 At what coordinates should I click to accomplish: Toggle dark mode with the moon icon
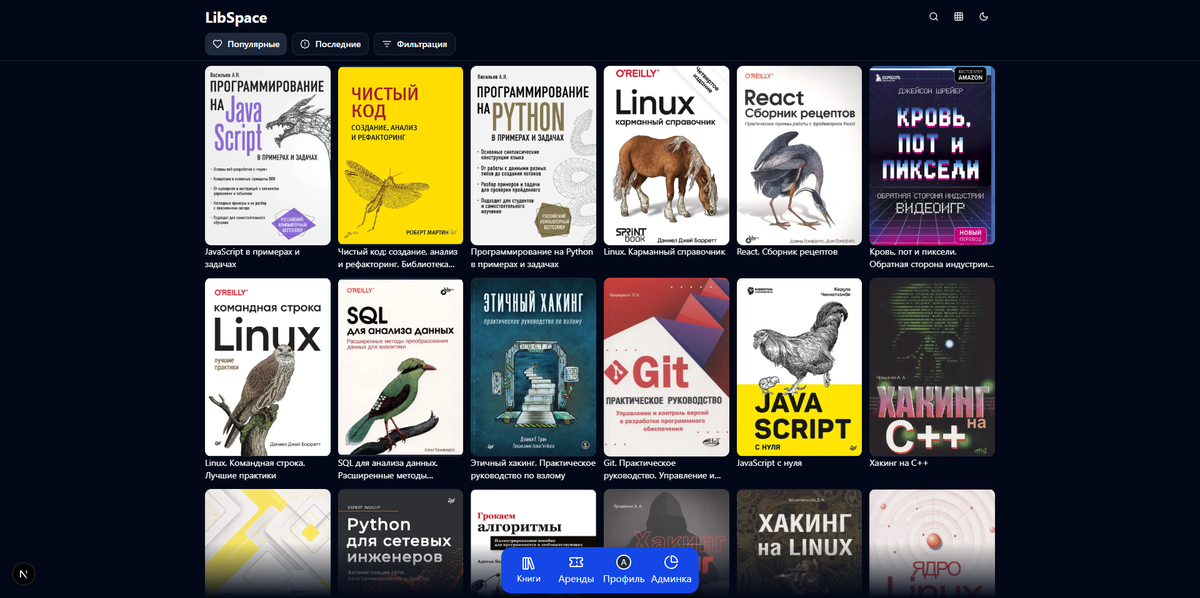click(x=984, y=17)
